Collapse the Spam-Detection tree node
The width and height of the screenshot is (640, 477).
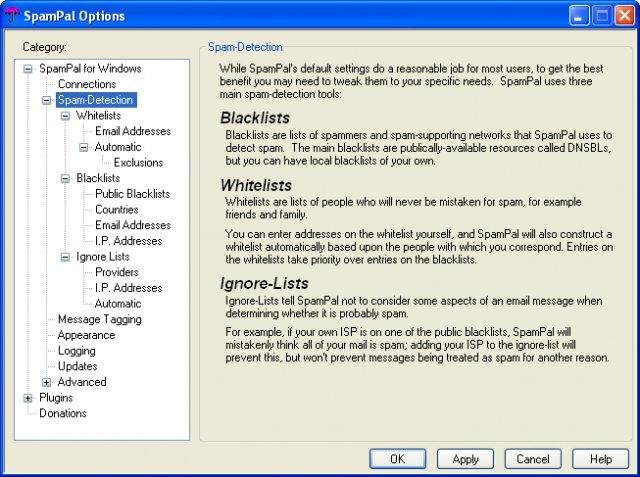tap(47, 100)
